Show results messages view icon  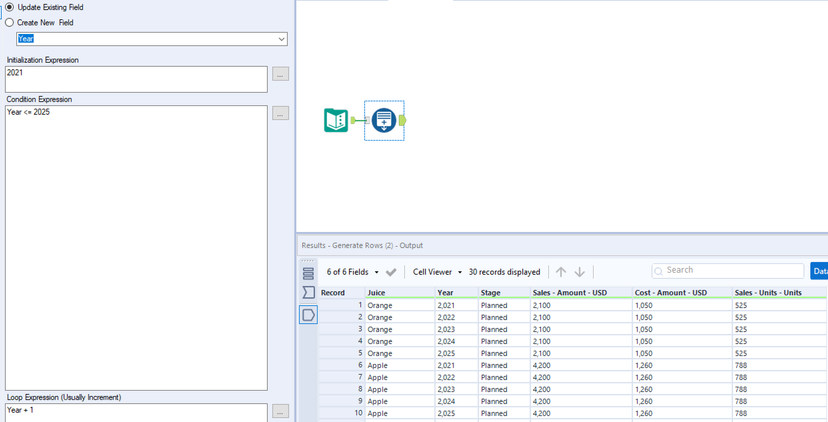click(308, 274)
